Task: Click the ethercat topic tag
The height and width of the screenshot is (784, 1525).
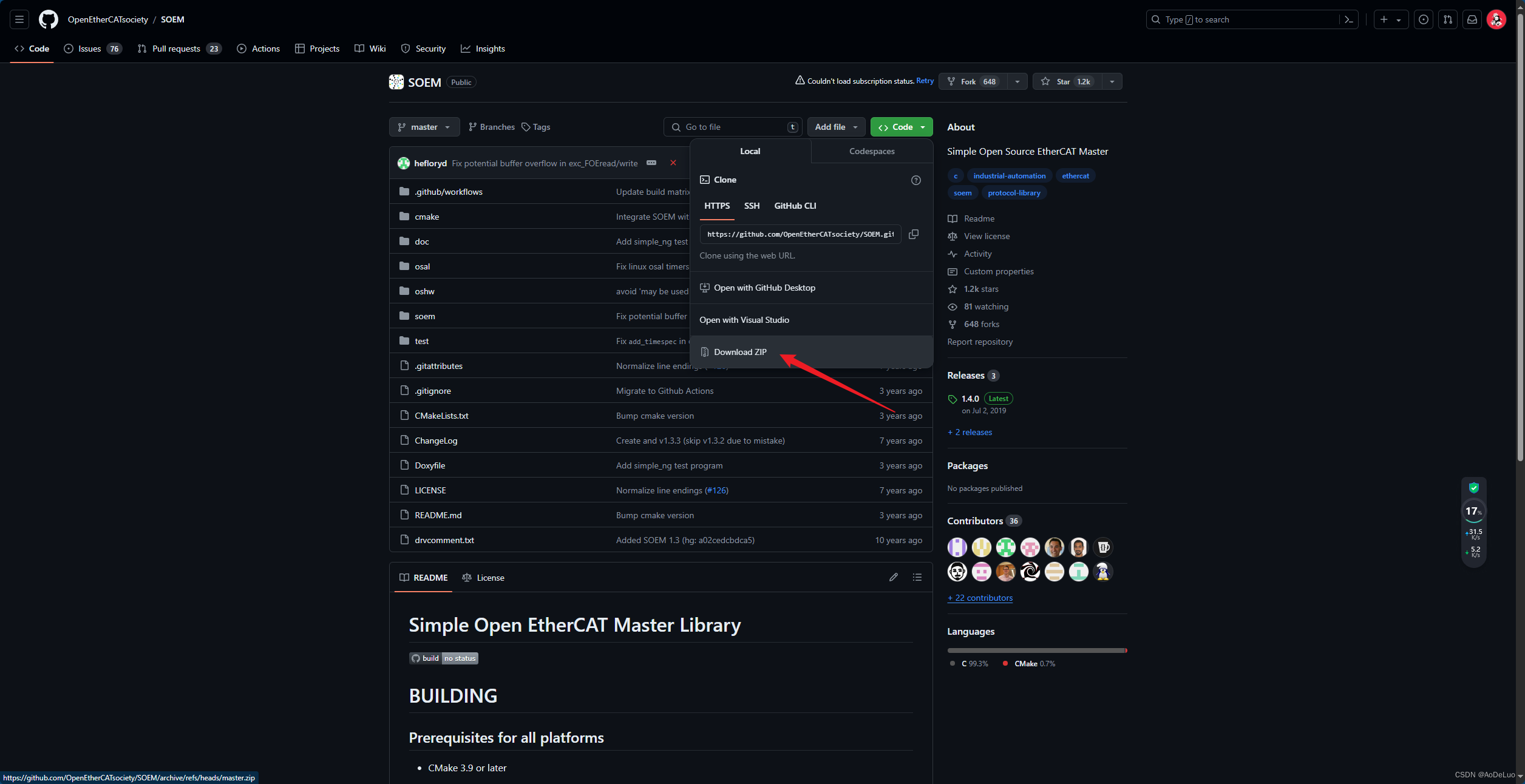Action: [1076, 176]
